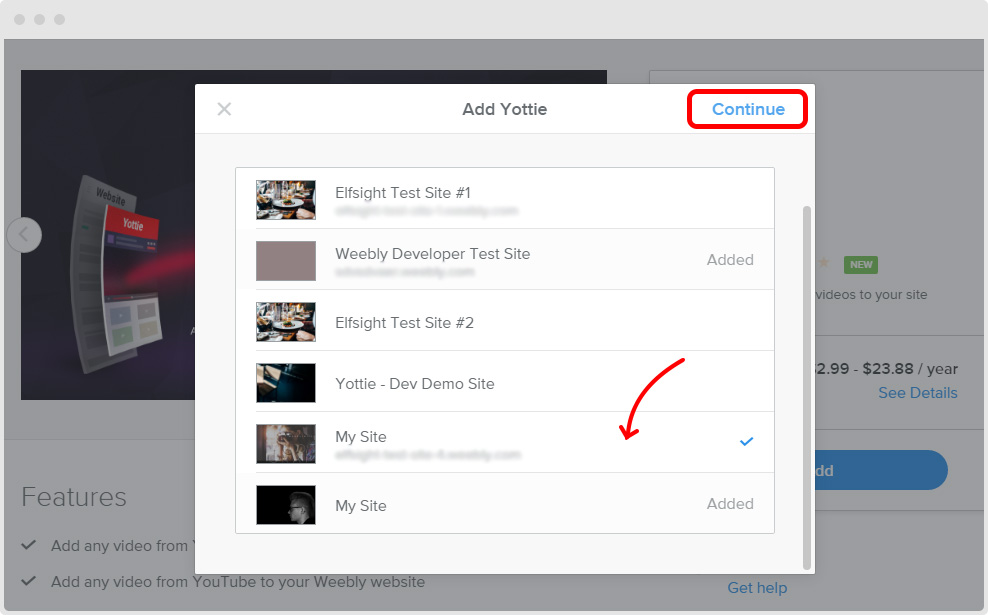Click Yottie - Dev Demo Site thumbnail
988x615 pixels.
coord(285,382)
